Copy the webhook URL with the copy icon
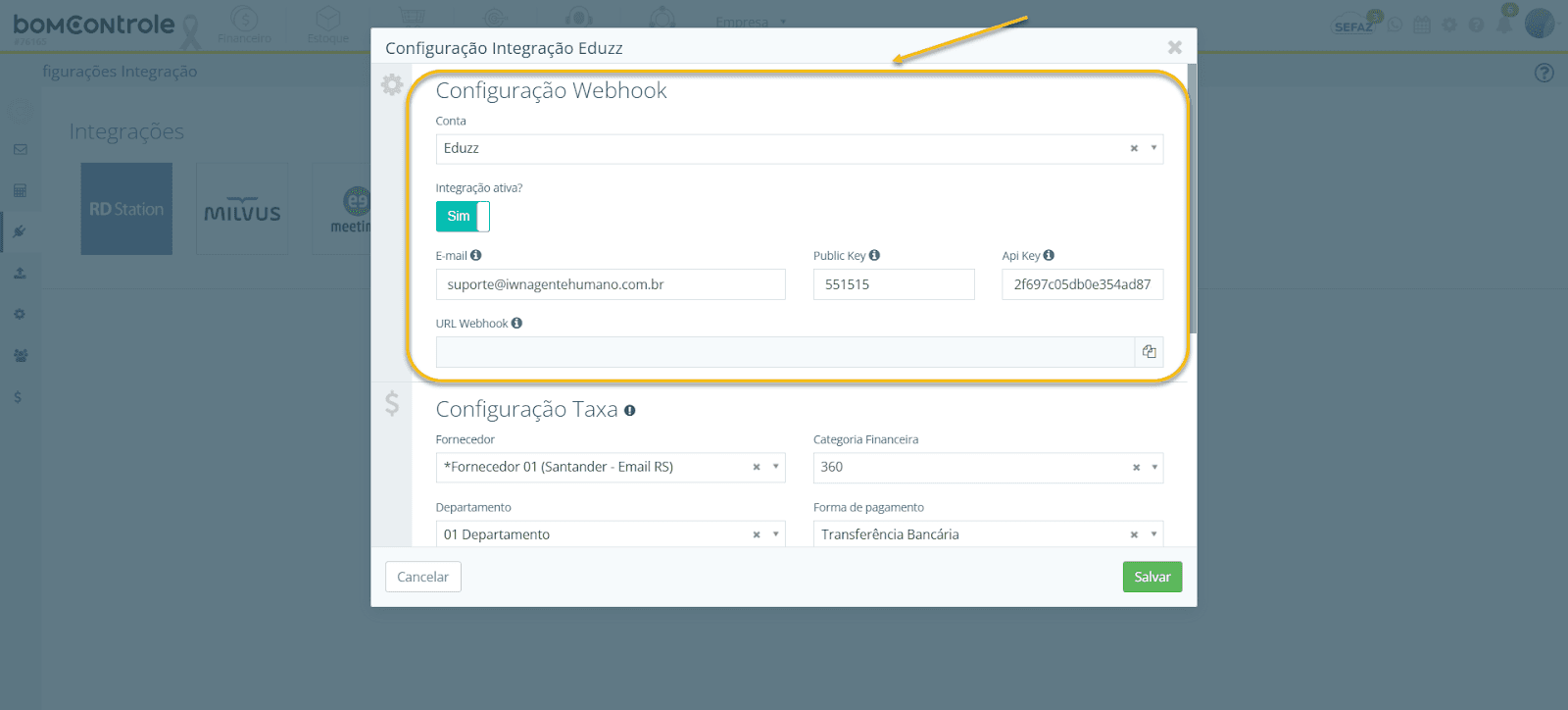Image resolution: width=1568 pixels, height=710 pixels. point(1149,352)
